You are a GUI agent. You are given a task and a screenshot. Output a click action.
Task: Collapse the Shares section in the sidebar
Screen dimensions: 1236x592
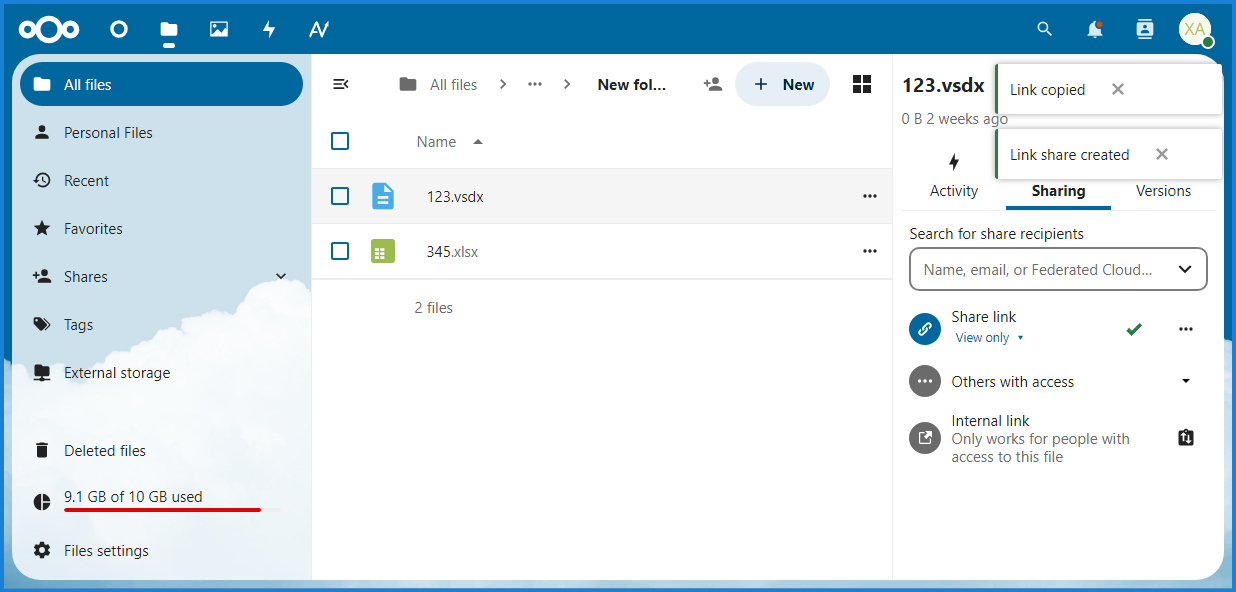point(281,276)
